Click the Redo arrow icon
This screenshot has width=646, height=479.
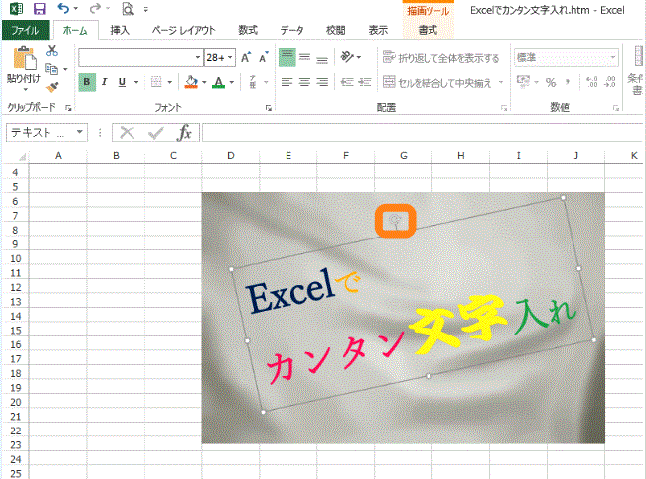coord(95,8)
